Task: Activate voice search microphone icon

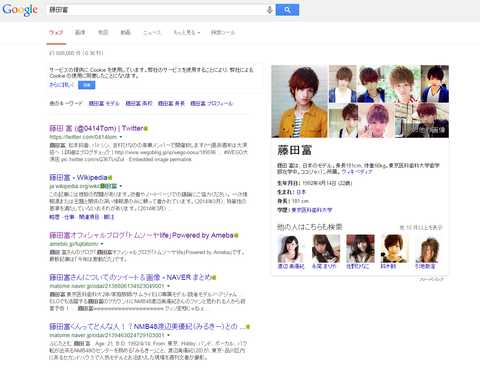Action: [x=270, y=10]
